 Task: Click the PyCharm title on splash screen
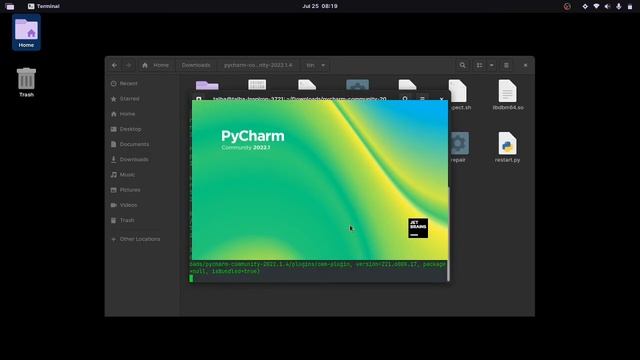253,136
